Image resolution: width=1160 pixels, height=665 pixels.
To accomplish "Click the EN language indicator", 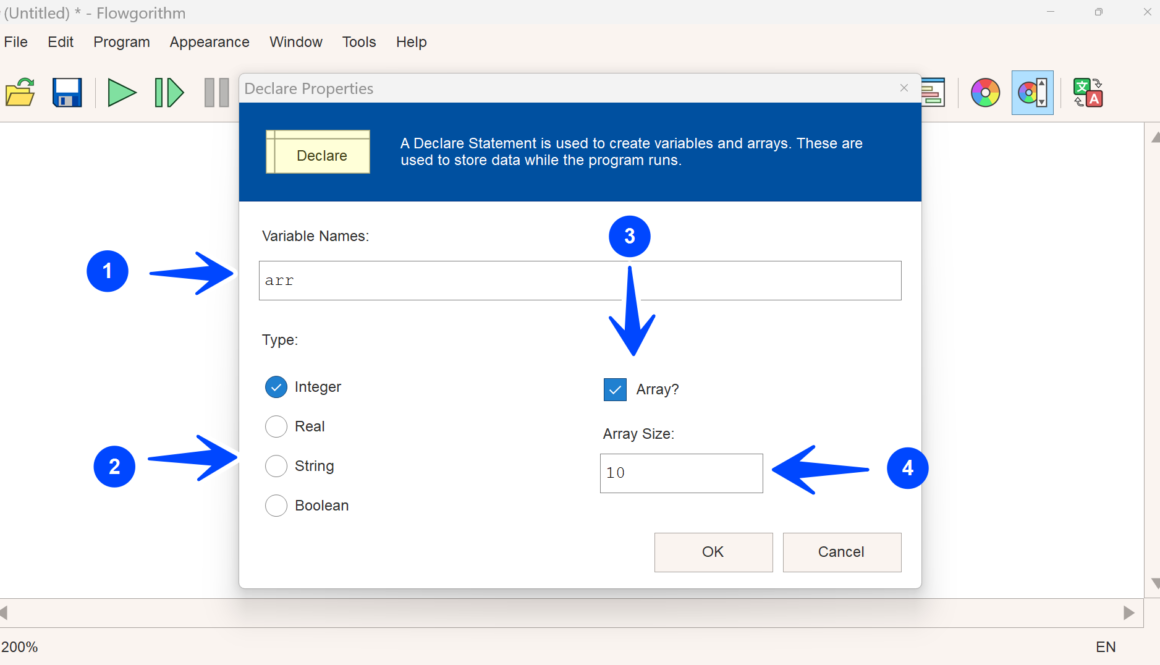I will point(1105,647).
